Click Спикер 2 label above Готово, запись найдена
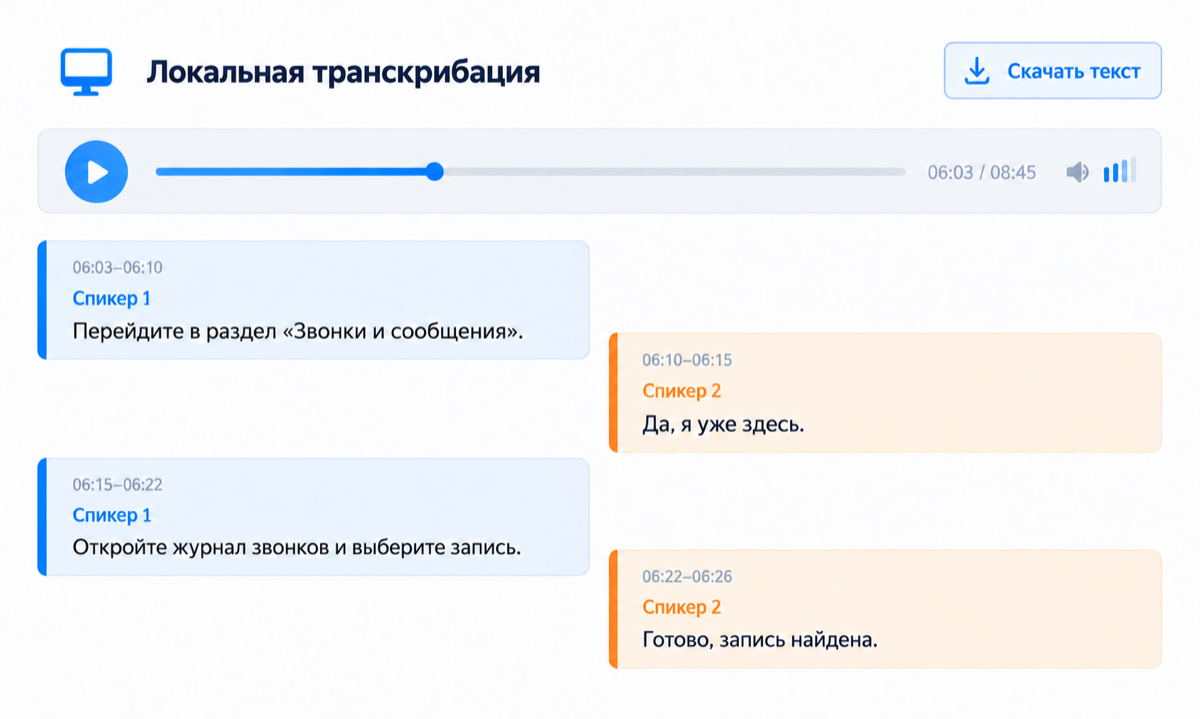Image resolution: width=1200 pixels, height=719 pixels. coord(682,607)
